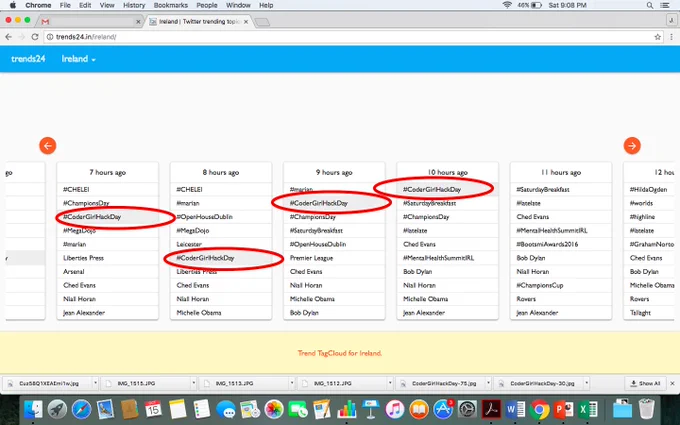680x425 pixels.
Task: Close the downloads bar
Action: tap(673, 383)
